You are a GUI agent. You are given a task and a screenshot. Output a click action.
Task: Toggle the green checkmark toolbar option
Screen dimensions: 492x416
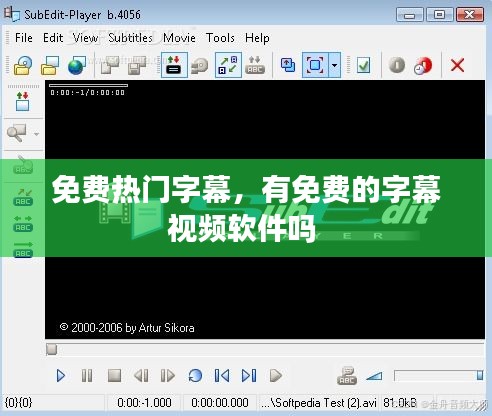(363, 65)
